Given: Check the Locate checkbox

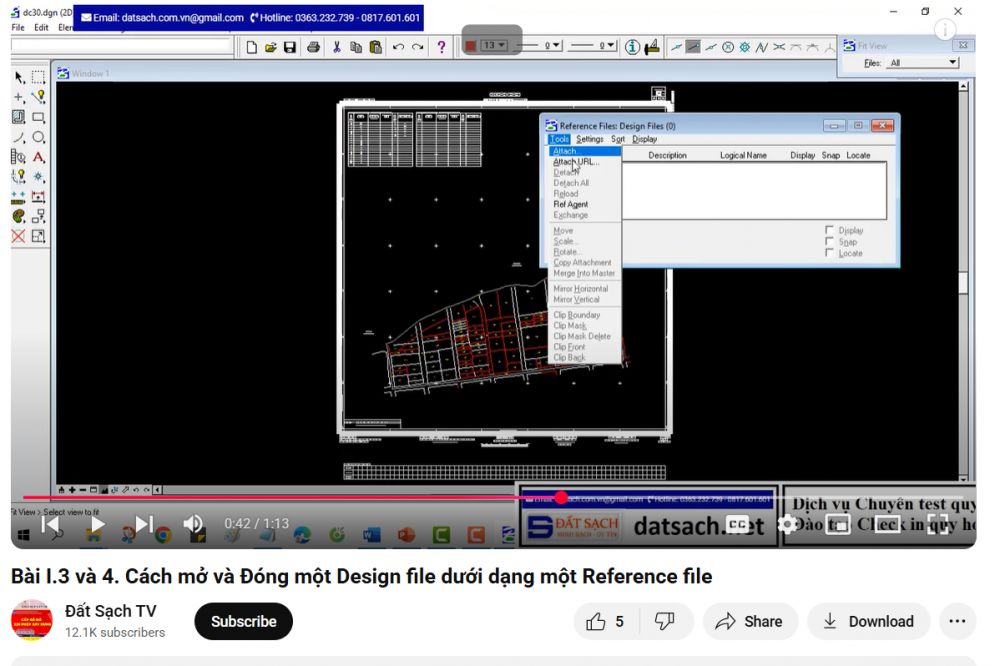Looking at the screenshot, I should [829, 253].
